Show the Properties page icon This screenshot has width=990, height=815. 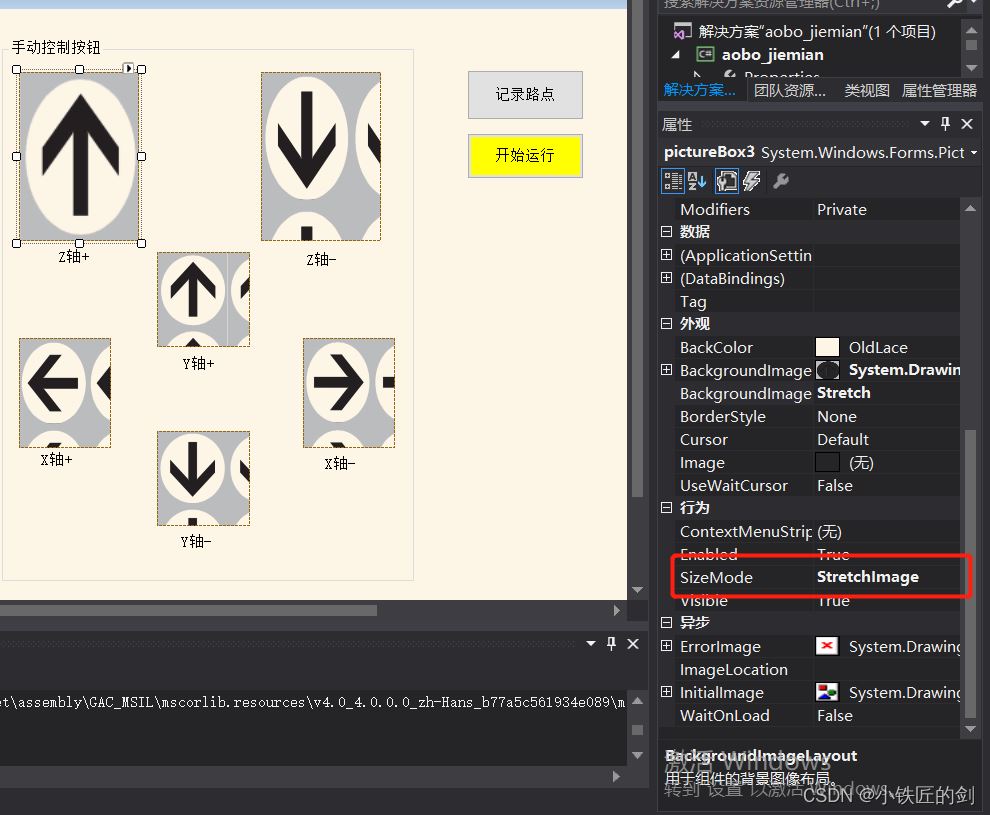tap(726, 181)
